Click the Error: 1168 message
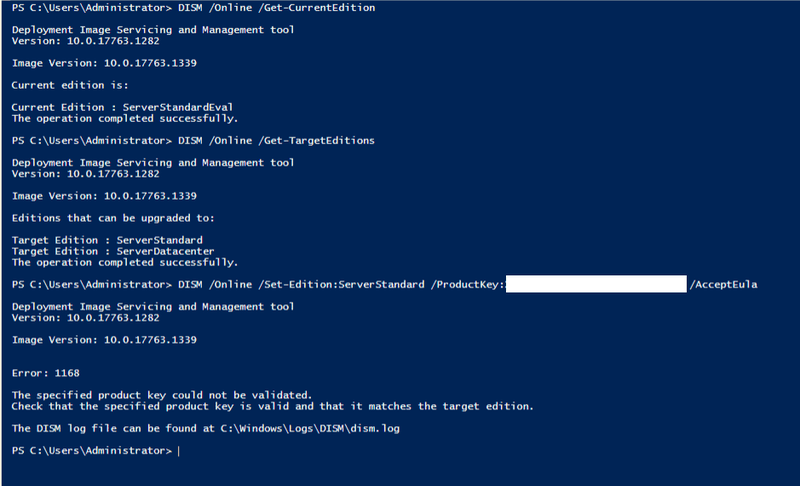The width and height of the screenshot is (800, 486). 45,373
